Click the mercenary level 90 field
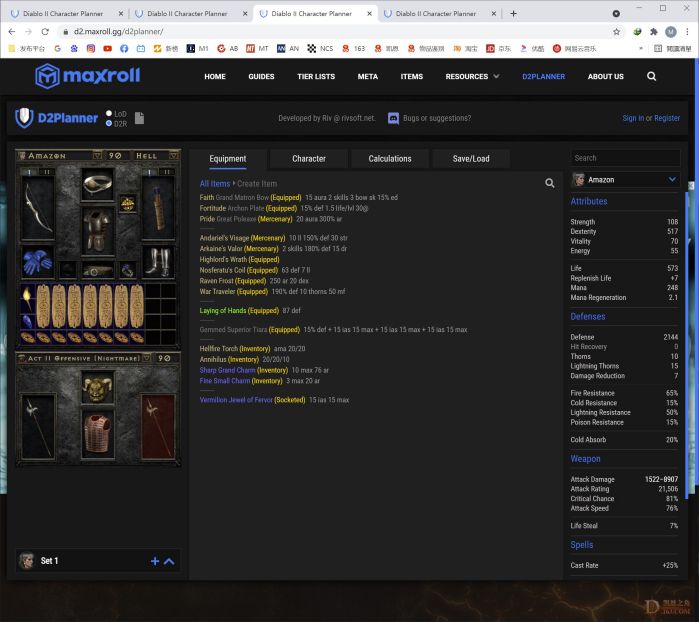This screenshot has height=622, width=699. pyautogui.click(x=164, y=358)
